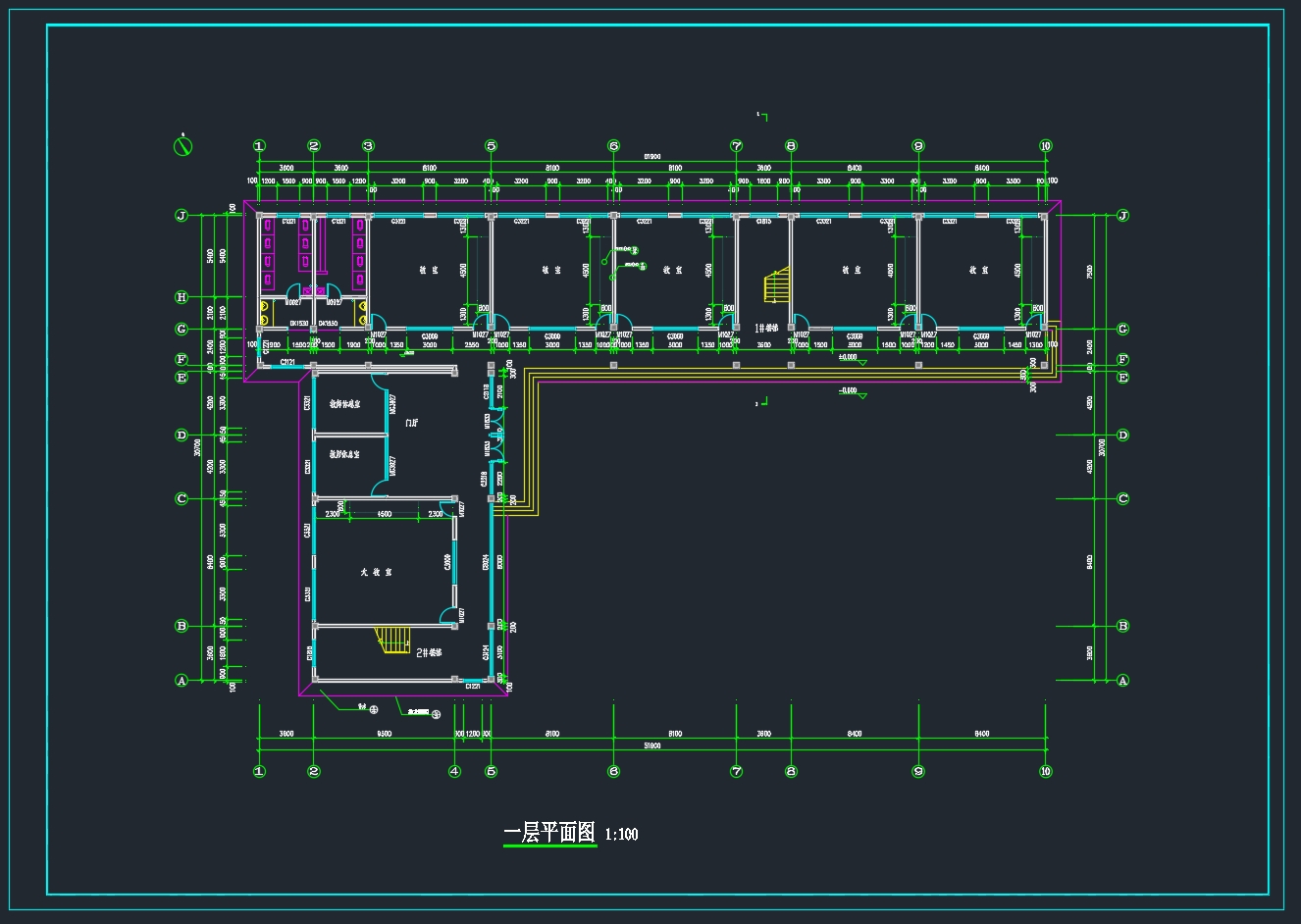Click axis bubble J on right side
The image size is (1301, 924).
(x=1122, y=216)
